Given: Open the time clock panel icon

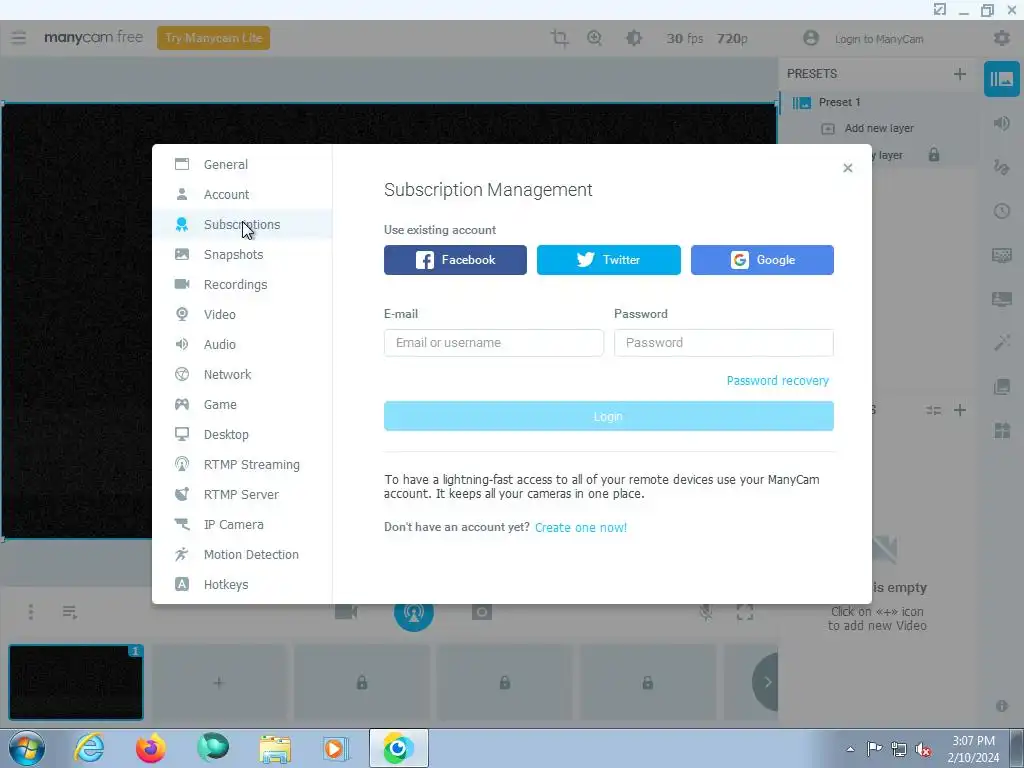Looking at the screenshot, I should pos(1002,211).
